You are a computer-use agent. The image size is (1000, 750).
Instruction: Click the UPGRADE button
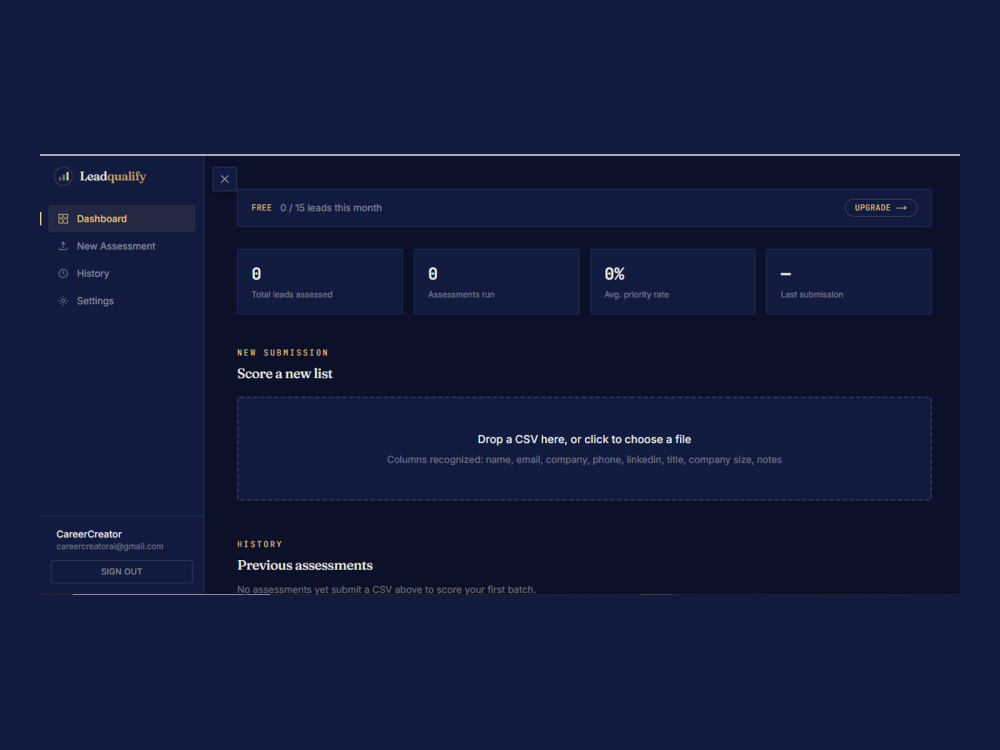click(x=881, y=208)
